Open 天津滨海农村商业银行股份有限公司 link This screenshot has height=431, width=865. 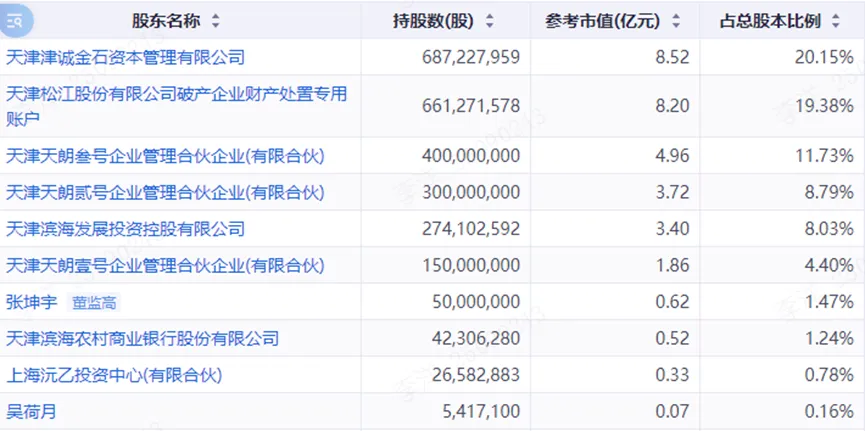142,338
